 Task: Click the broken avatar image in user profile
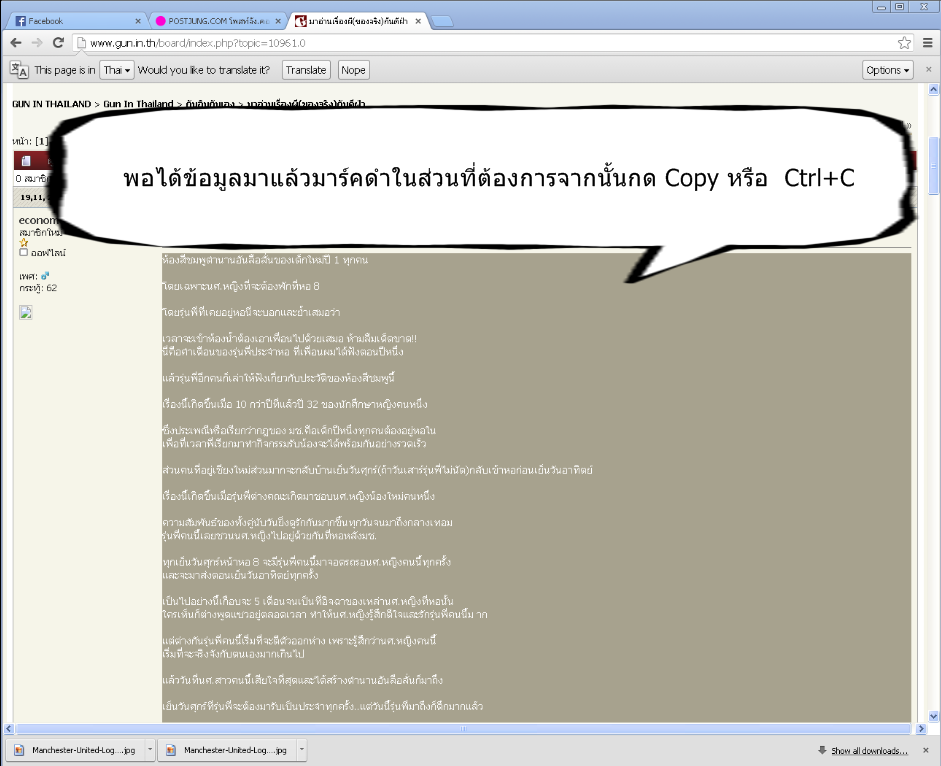pyautogui.click(x=26, y=312)
